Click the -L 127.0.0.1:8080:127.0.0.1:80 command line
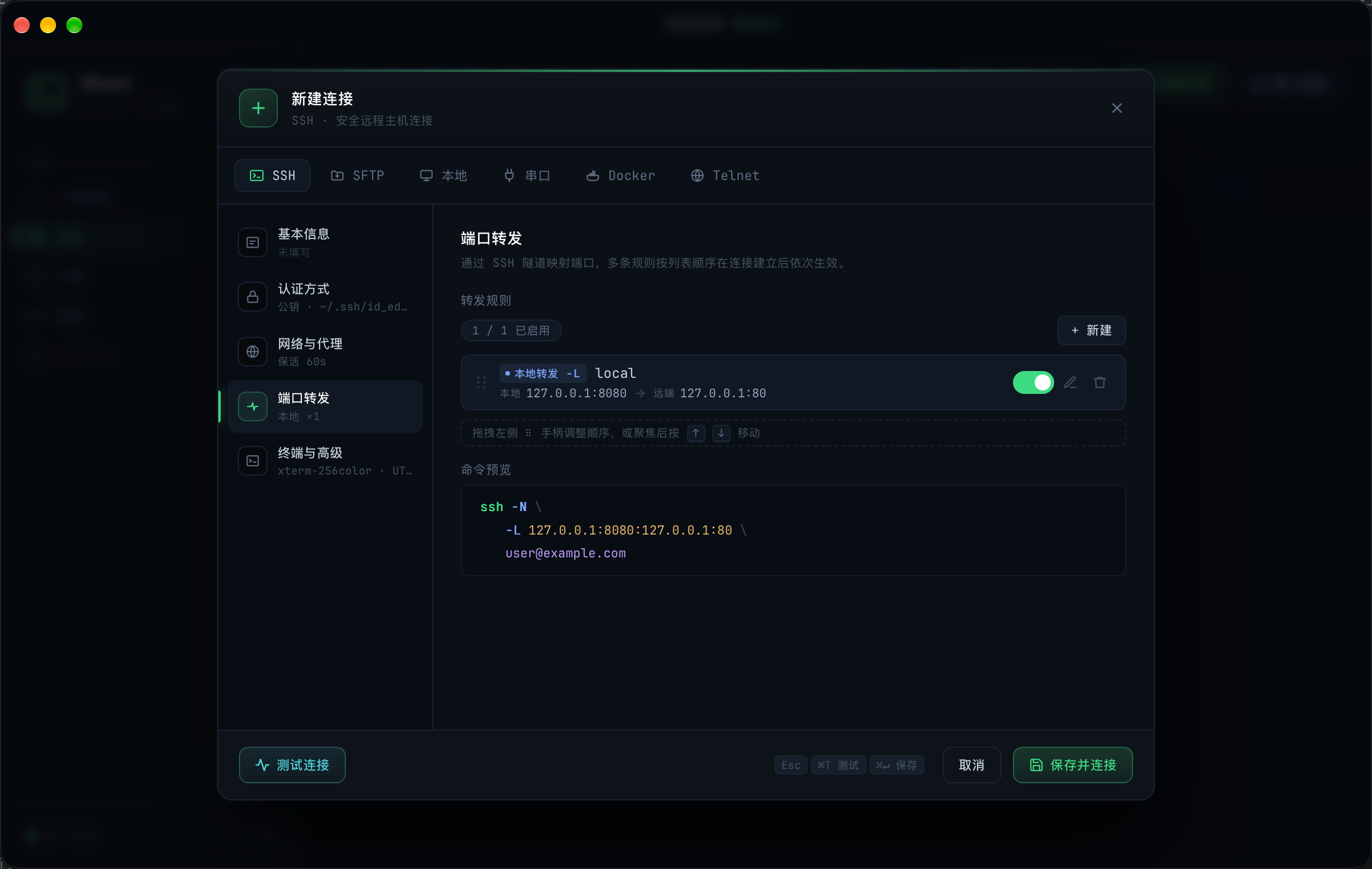The width and height of the screenshot is (1372, 869). click(x=619, y=531)
